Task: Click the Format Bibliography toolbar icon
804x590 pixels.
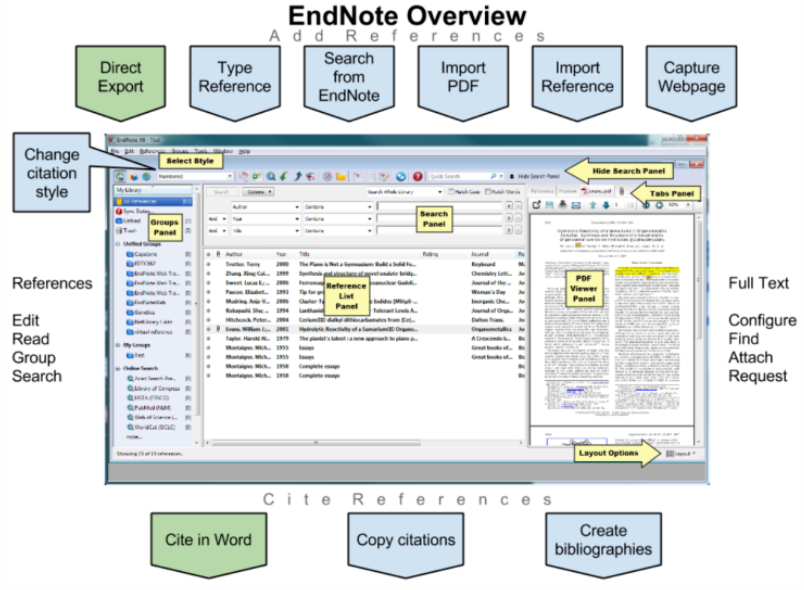Action: 370,176
